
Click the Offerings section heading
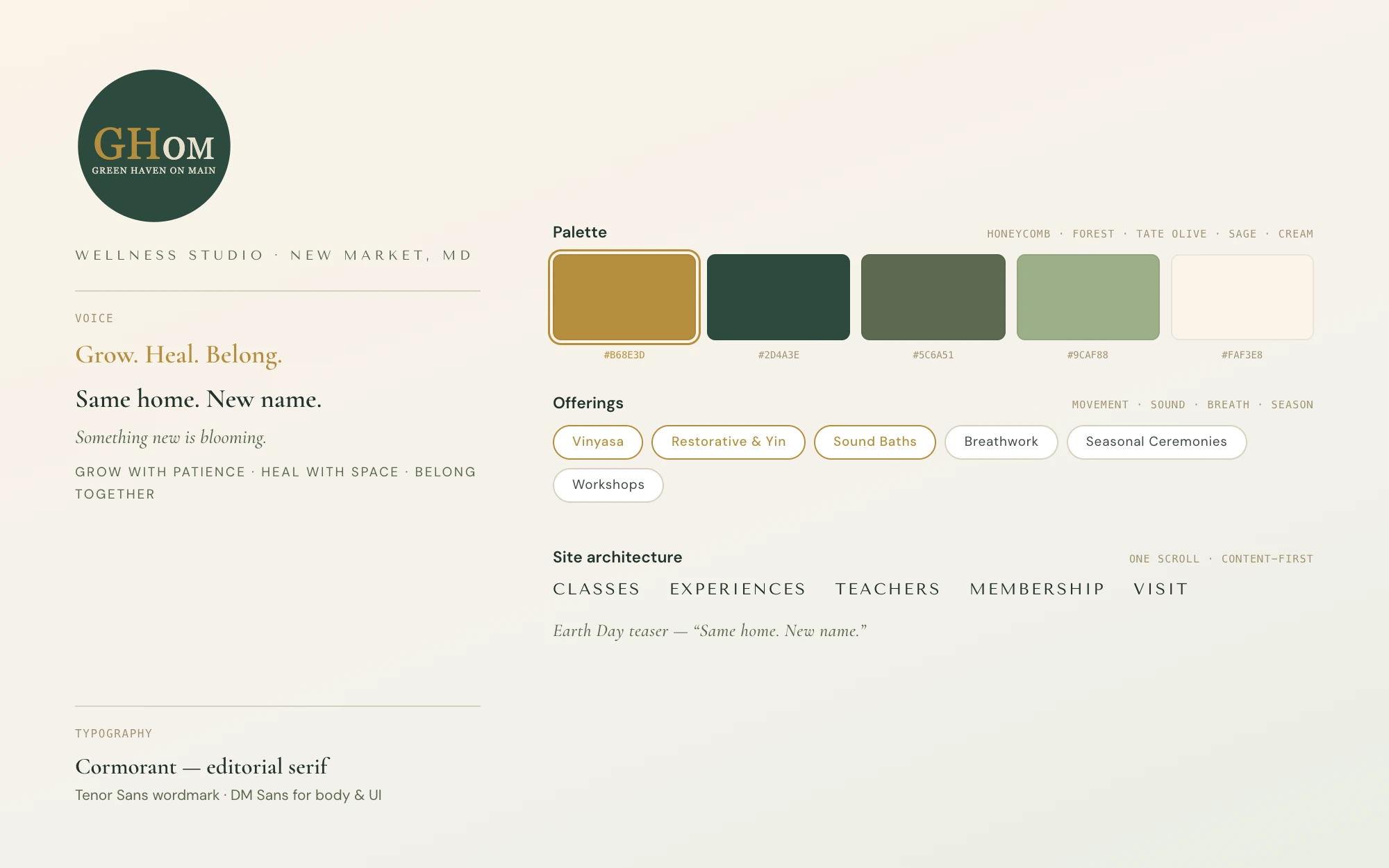588,403
